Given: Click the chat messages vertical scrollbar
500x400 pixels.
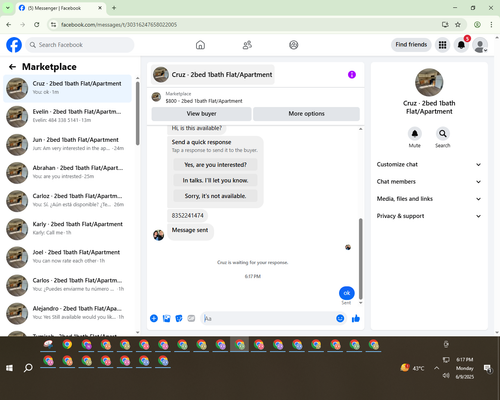Looking at the screenshot, I should click(360, 259).
